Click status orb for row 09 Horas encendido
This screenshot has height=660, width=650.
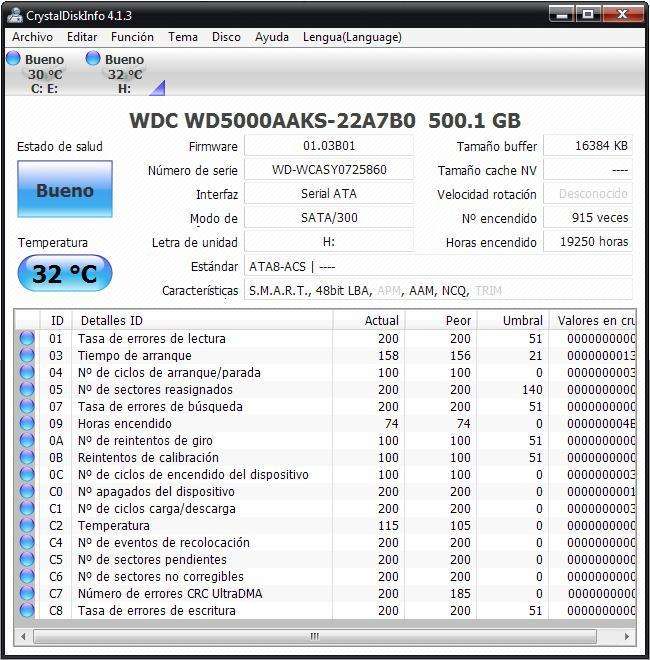pos(27,423)
